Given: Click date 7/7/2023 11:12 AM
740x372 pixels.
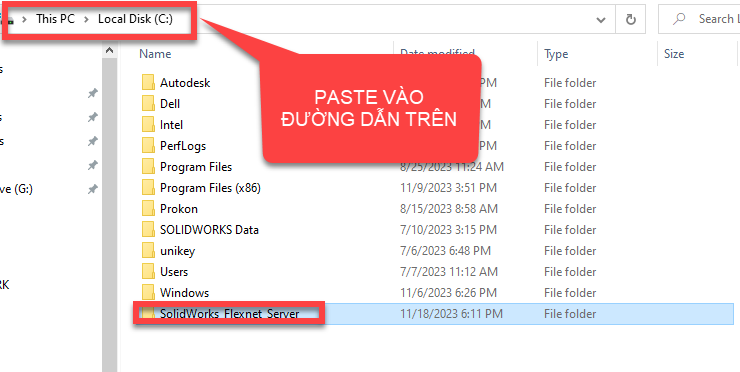Looking at the screenshot, I should point(449,272).
